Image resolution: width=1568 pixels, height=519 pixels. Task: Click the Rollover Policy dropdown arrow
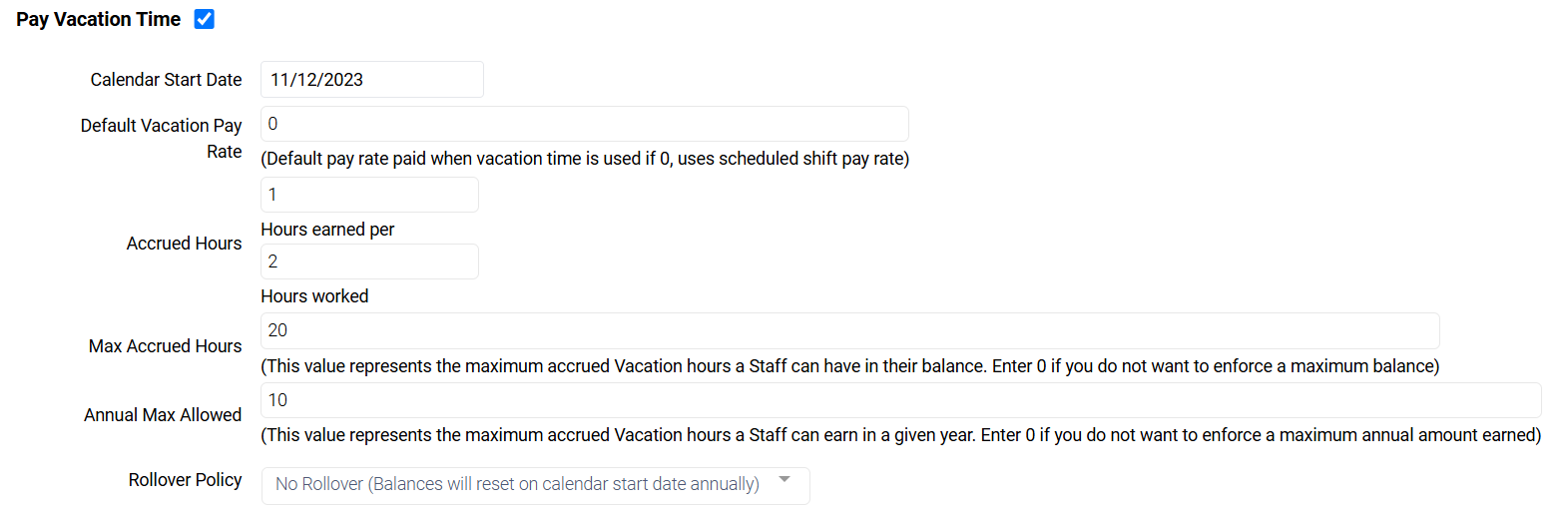[x=784, y=480]
